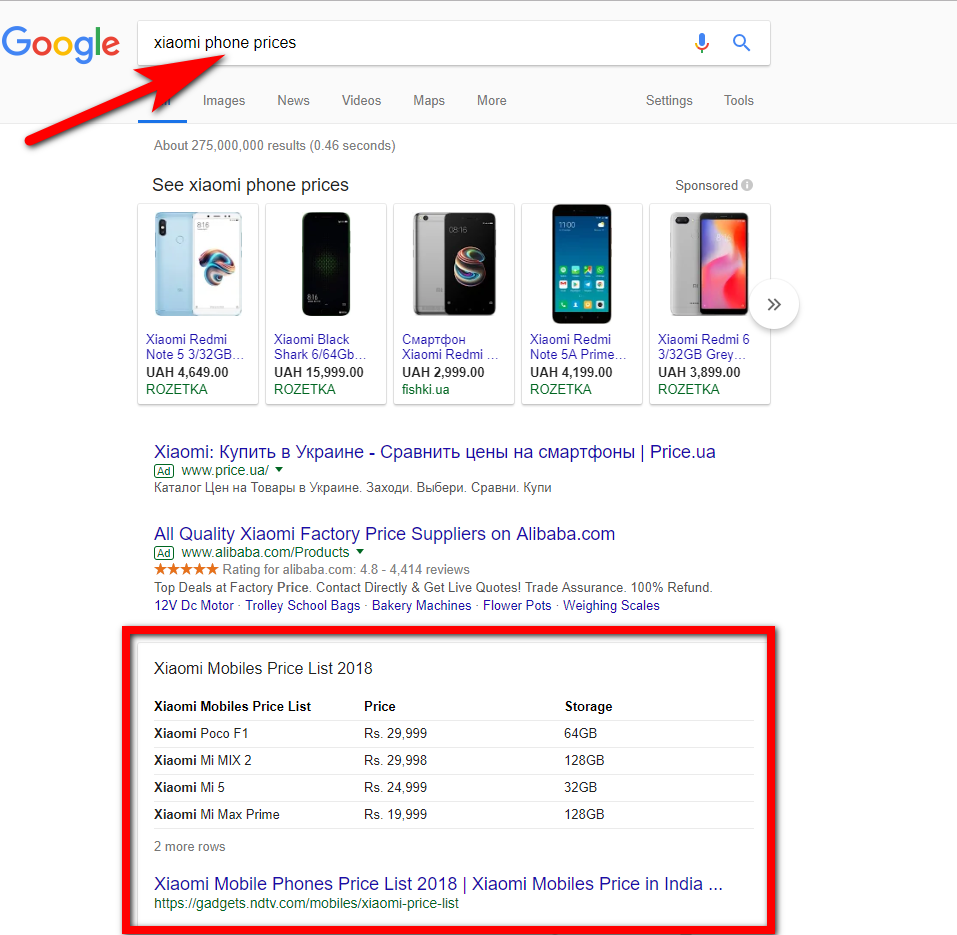Open the More search menu
This screenshot has width=957, height=935.
pyautogui.click(x=491, y=101)
